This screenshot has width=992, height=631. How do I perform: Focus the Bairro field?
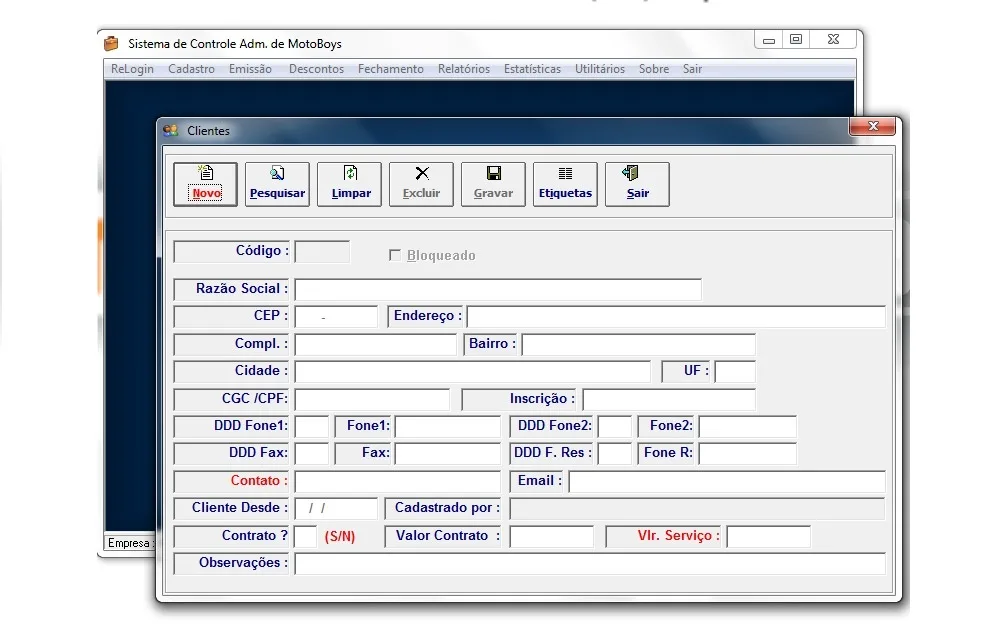pyautogui.click(x=638, y=344)
